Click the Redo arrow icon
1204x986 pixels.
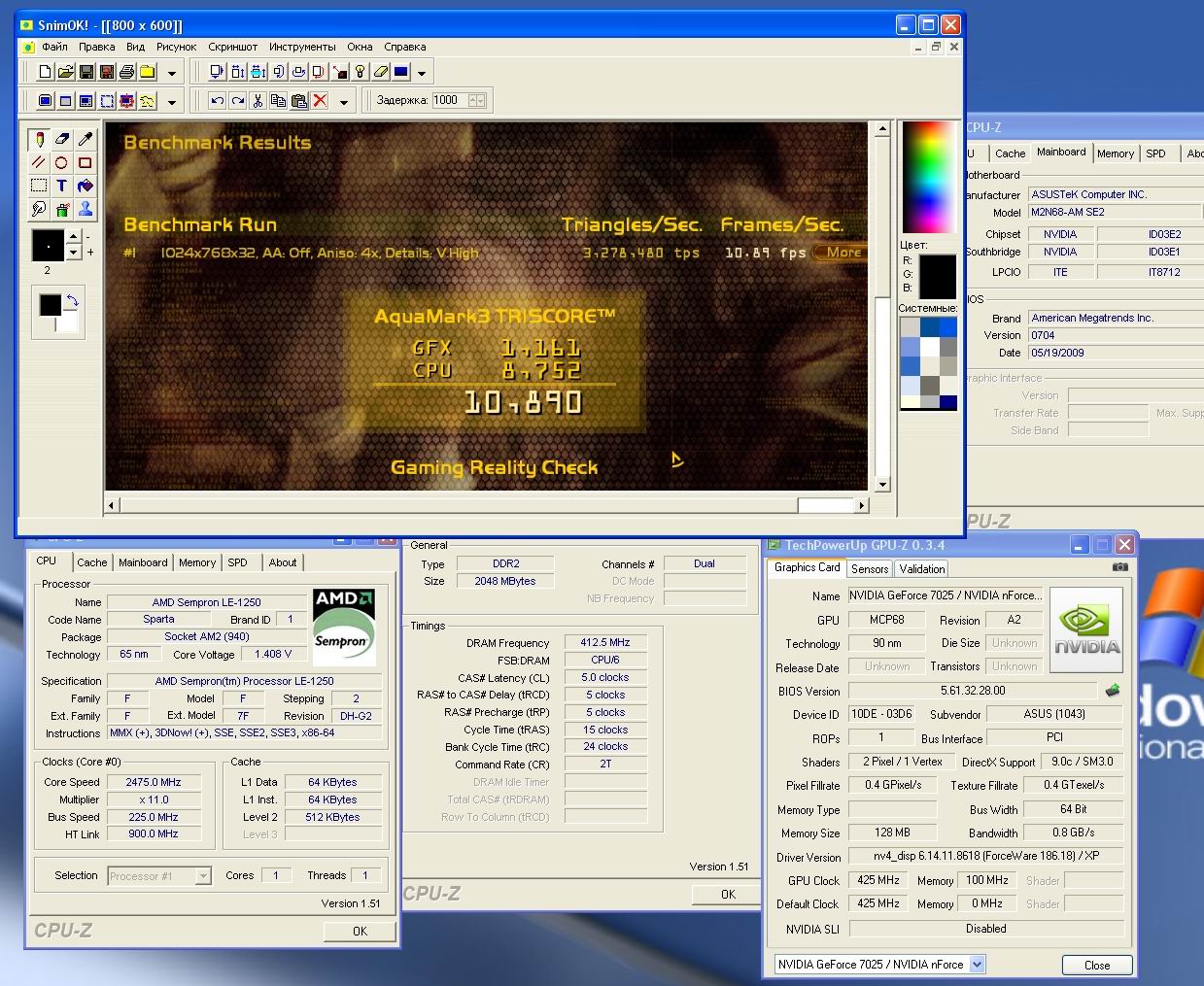coord(237,100)
